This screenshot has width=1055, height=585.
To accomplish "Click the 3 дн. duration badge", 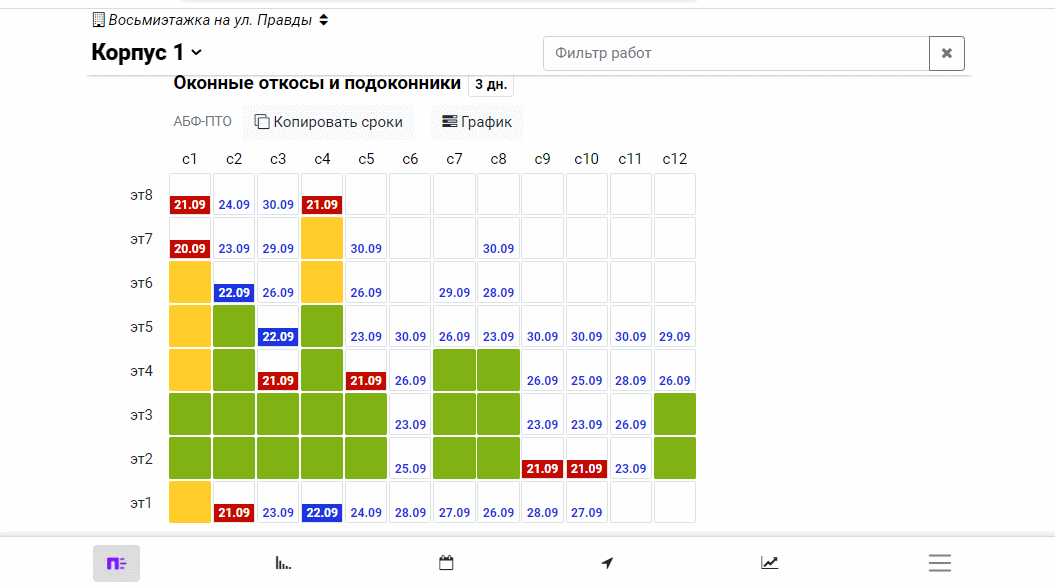I will pyautogui.click(x=491, y=85).
